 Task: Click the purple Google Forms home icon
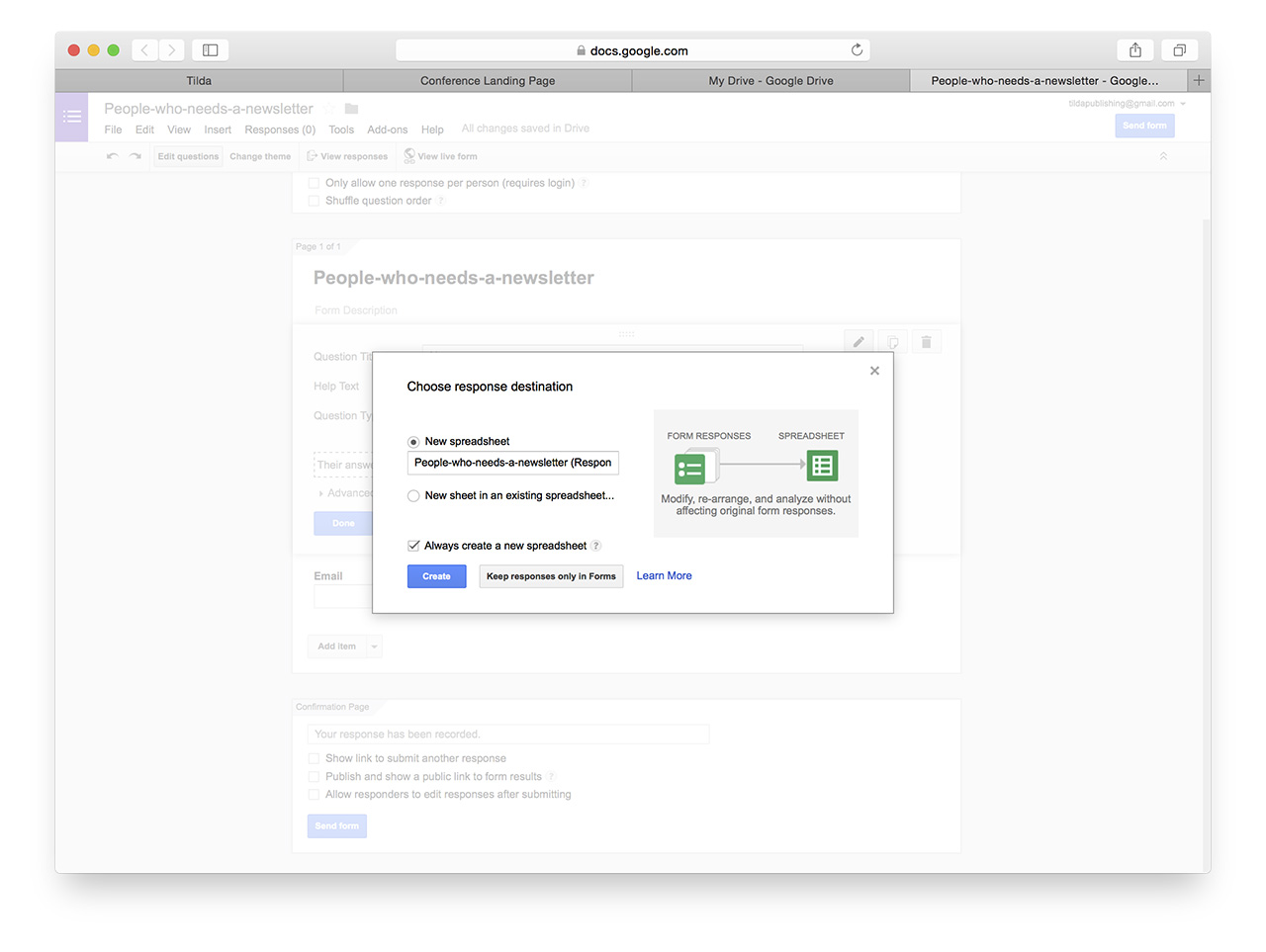72,117
